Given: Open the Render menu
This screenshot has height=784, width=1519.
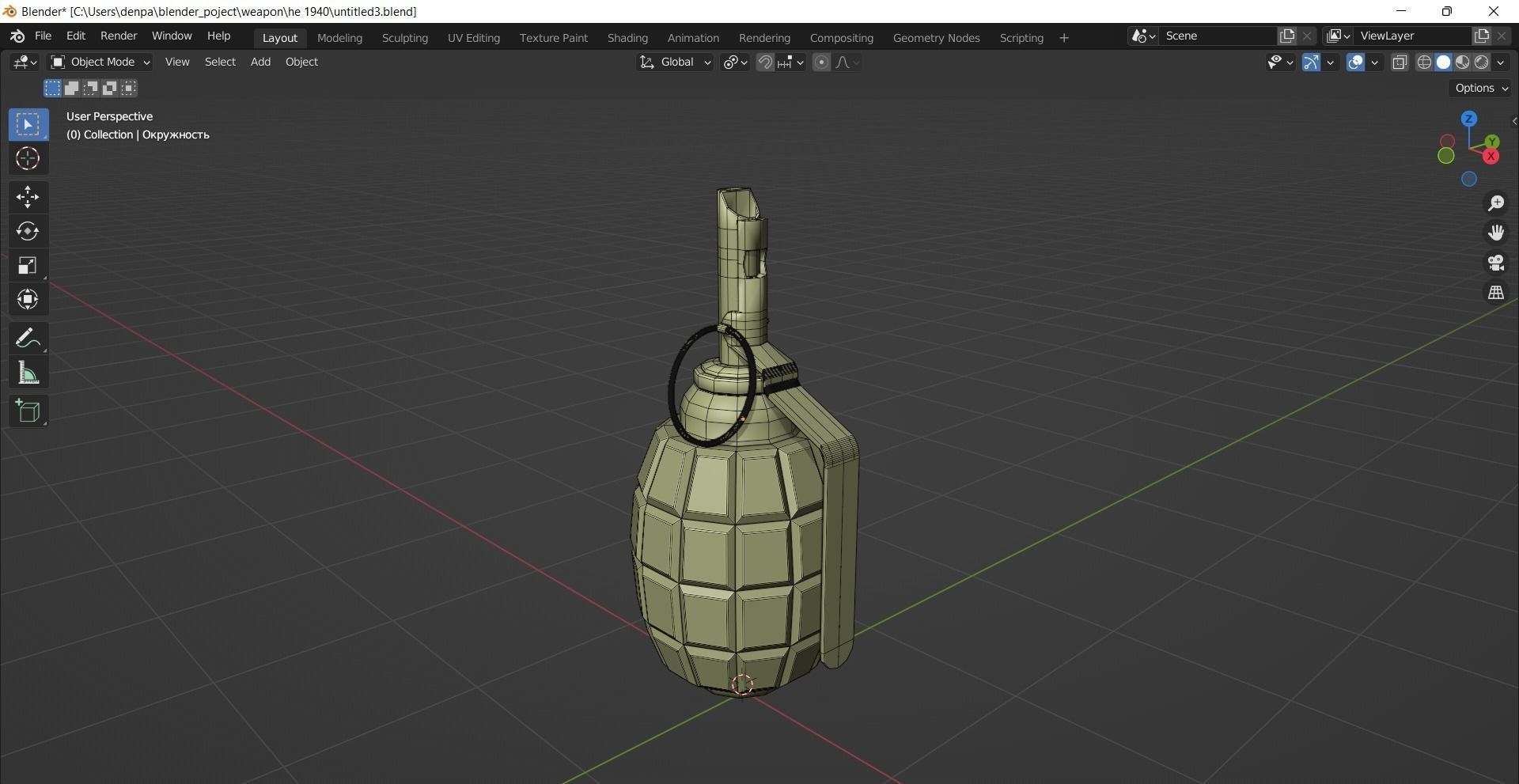Looking at the screenshot, I should [118, 36].
